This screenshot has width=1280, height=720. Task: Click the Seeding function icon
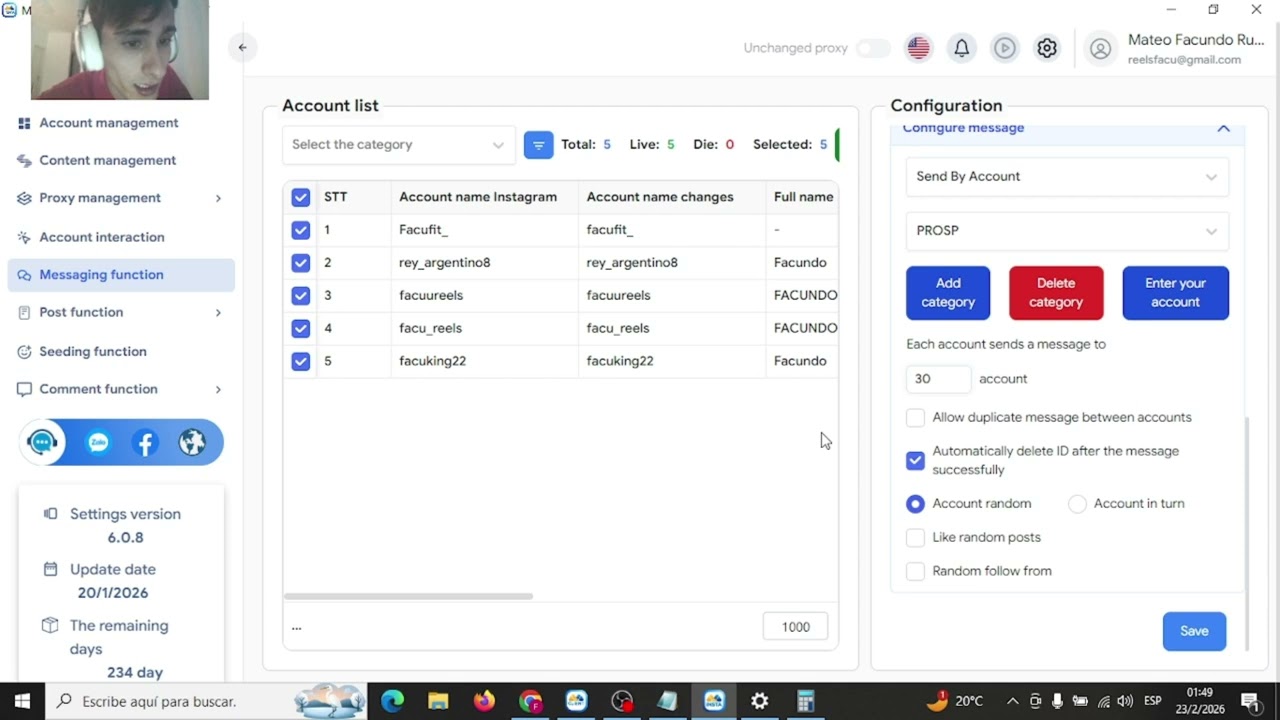pos(24,351)
